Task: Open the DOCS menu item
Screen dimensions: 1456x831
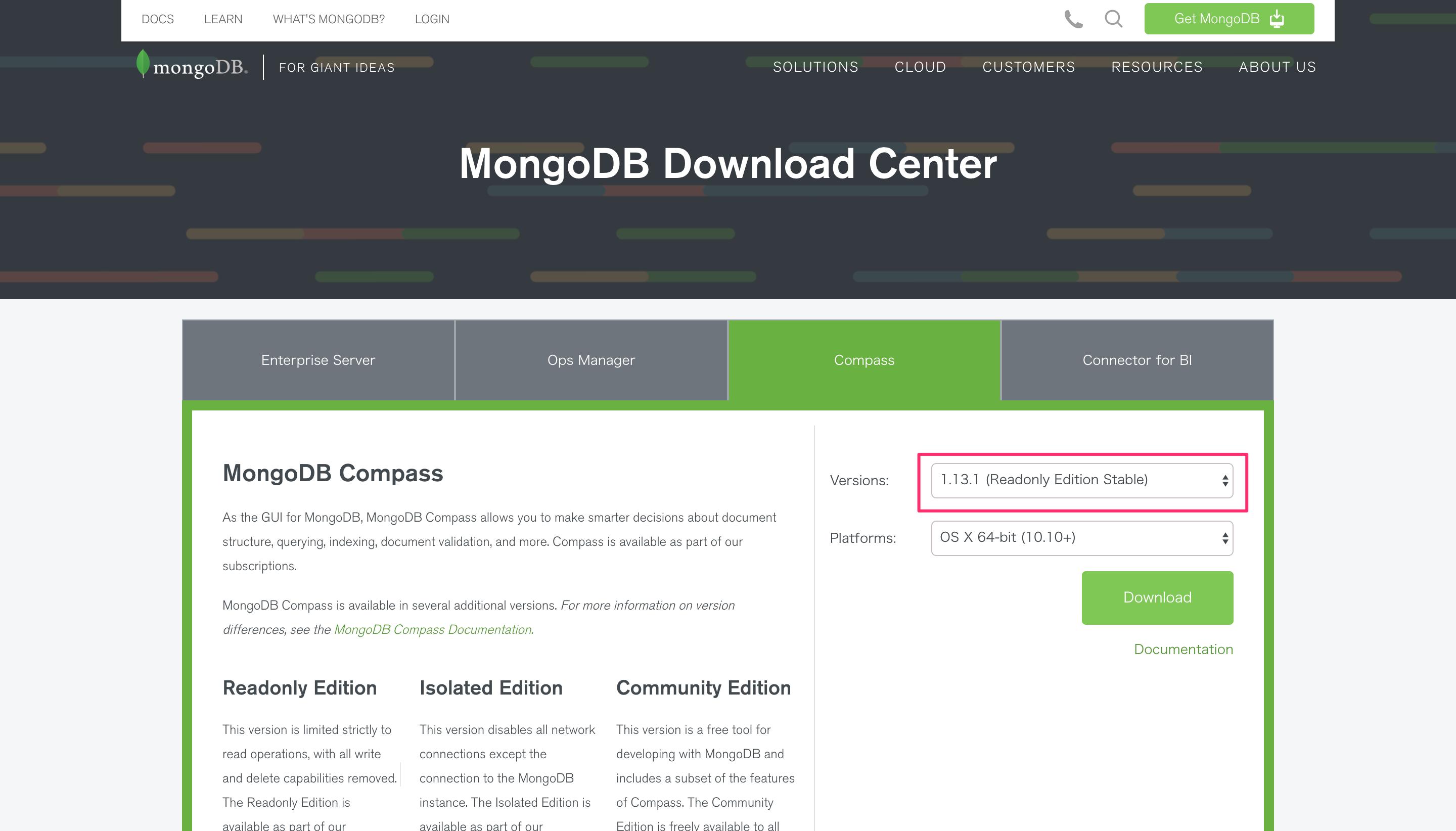Action: [x=158, y=19]
